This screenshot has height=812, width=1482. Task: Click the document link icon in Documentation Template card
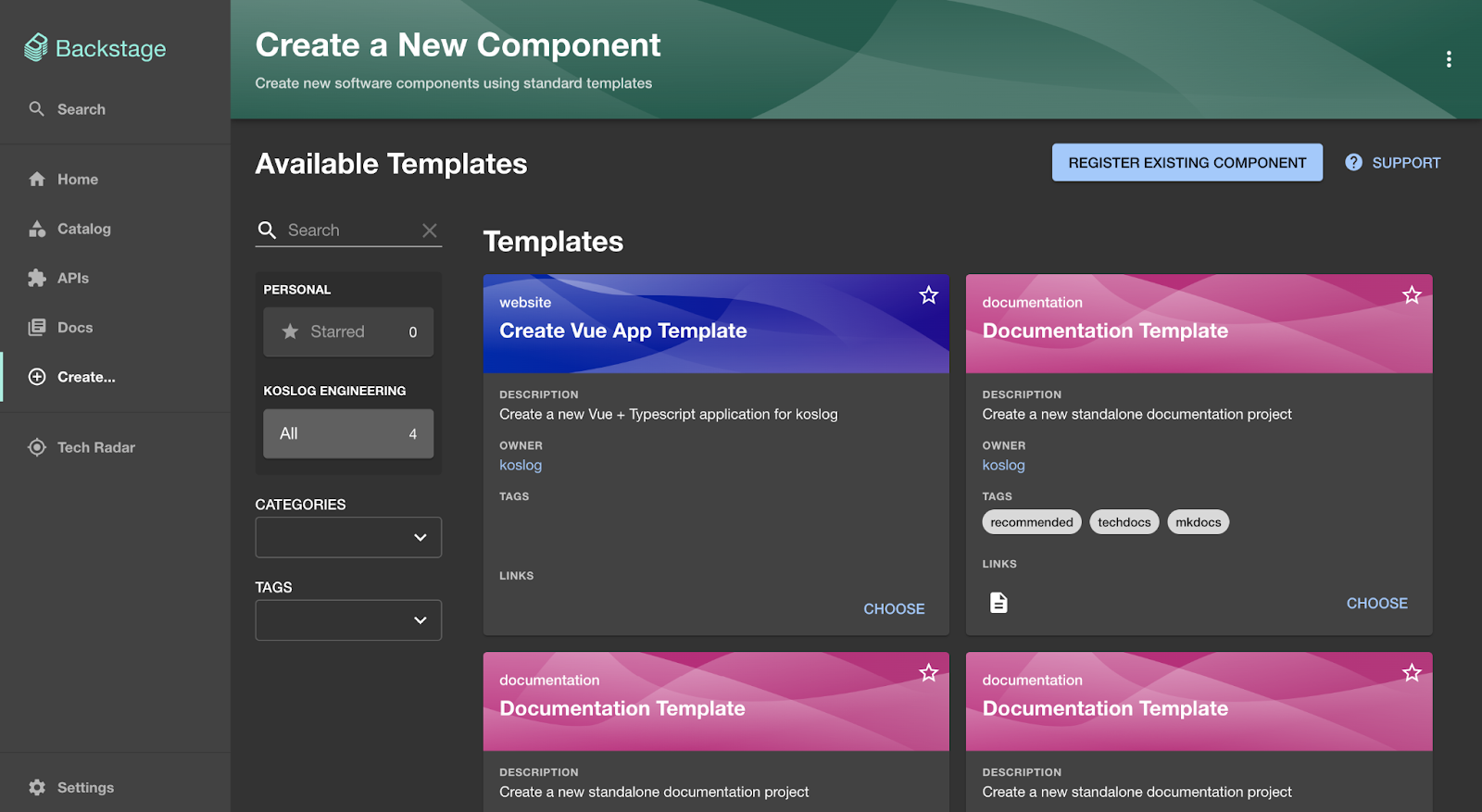point(998,603)
